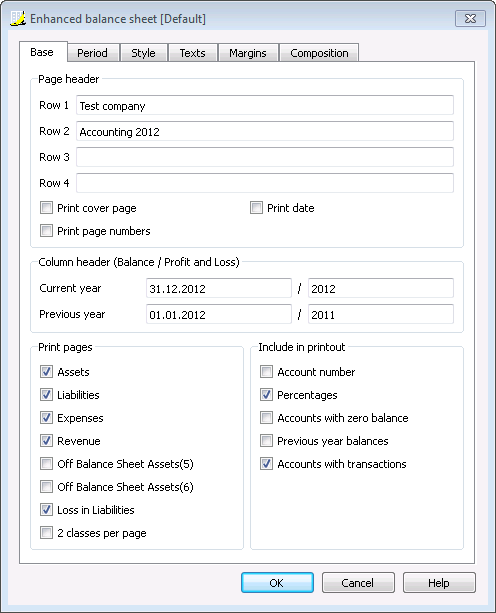Click Current year field showing 2012

pos(381,288)
